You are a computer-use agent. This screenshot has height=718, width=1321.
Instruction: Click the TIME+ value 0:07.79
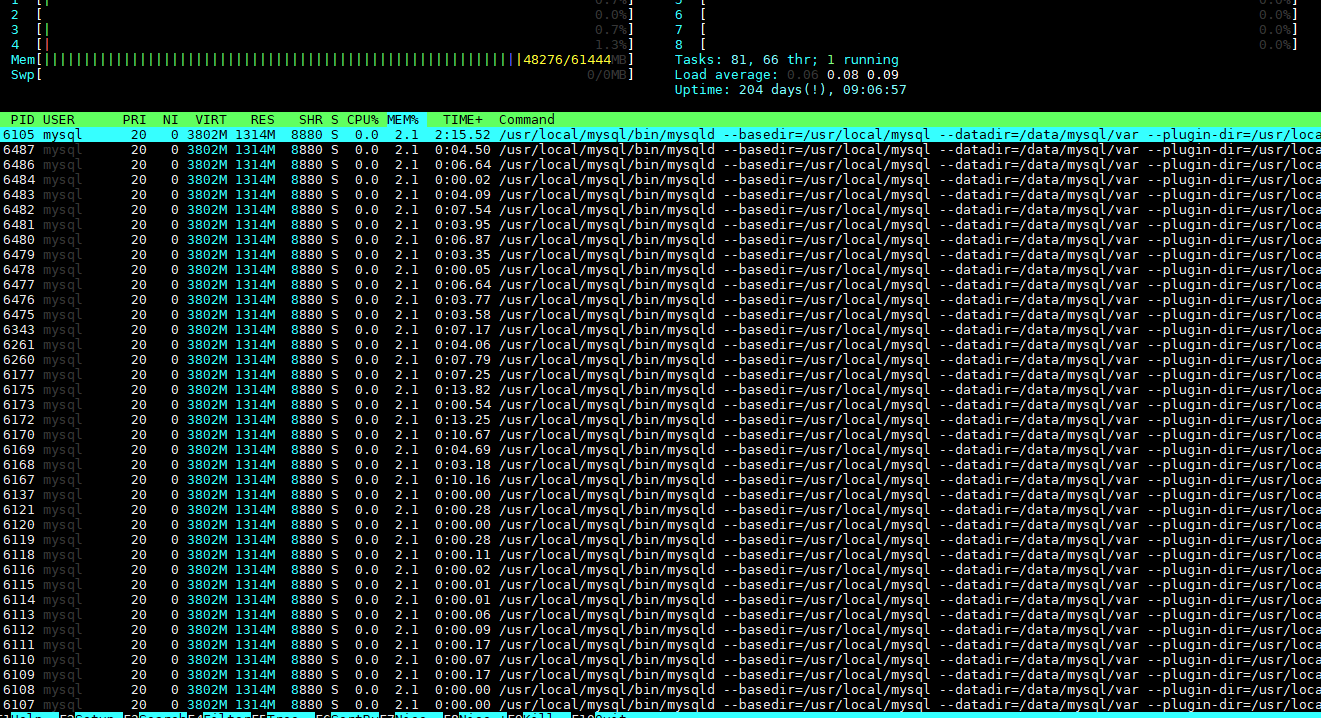point(463,360)
